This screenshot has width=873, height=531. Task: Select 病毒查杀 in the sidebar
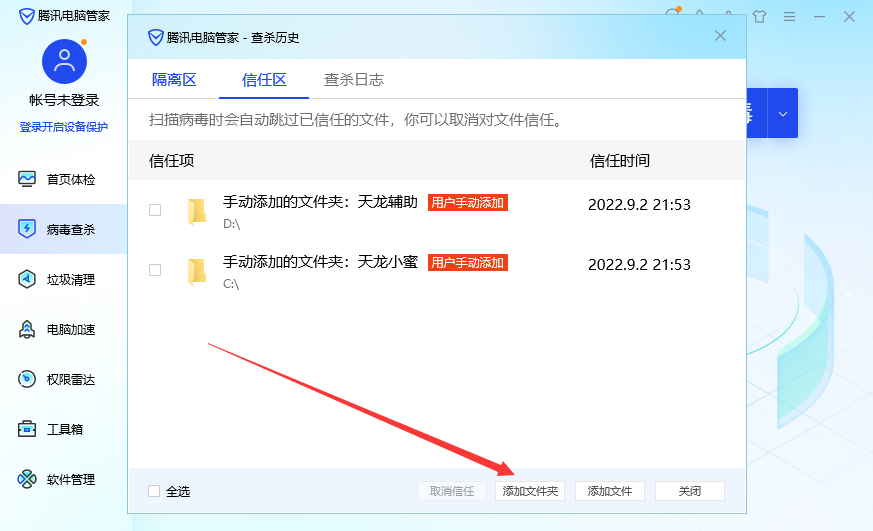tap(63, 229)
